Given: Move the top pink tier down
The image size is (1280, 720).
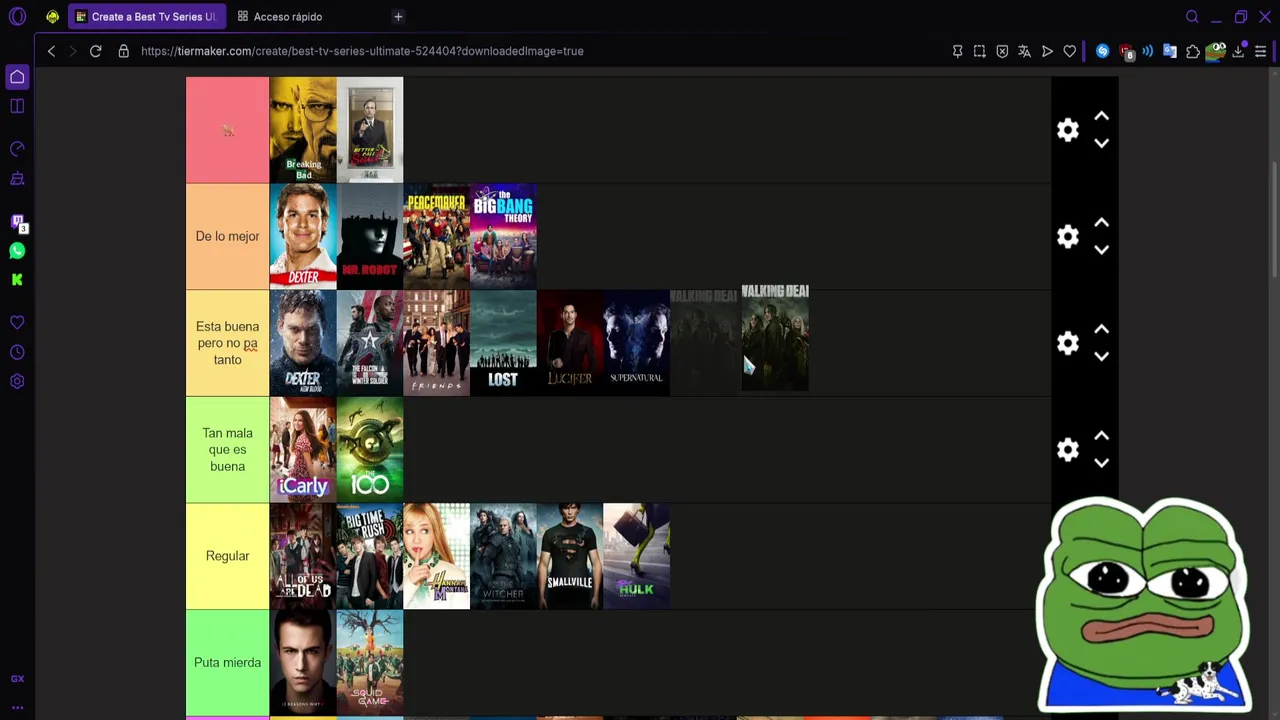Looking at the screenshot, I should point(1101,143).
